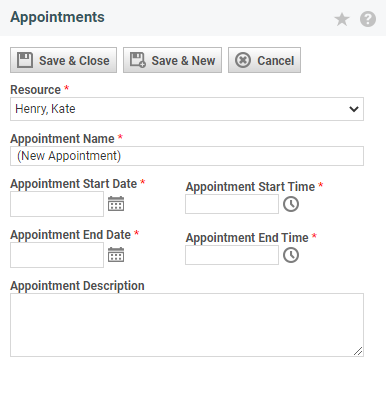Open calendar picker for Appointment Start Date

[116, 204]
